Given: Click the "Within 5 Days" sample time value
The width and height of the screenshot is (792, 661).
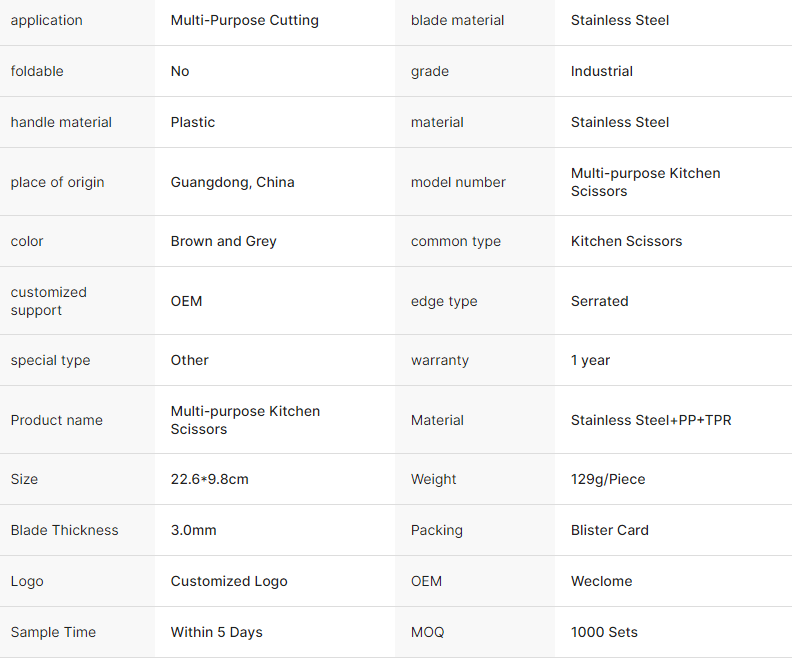Looking at the screenshot, I should (x=216, y=632).
